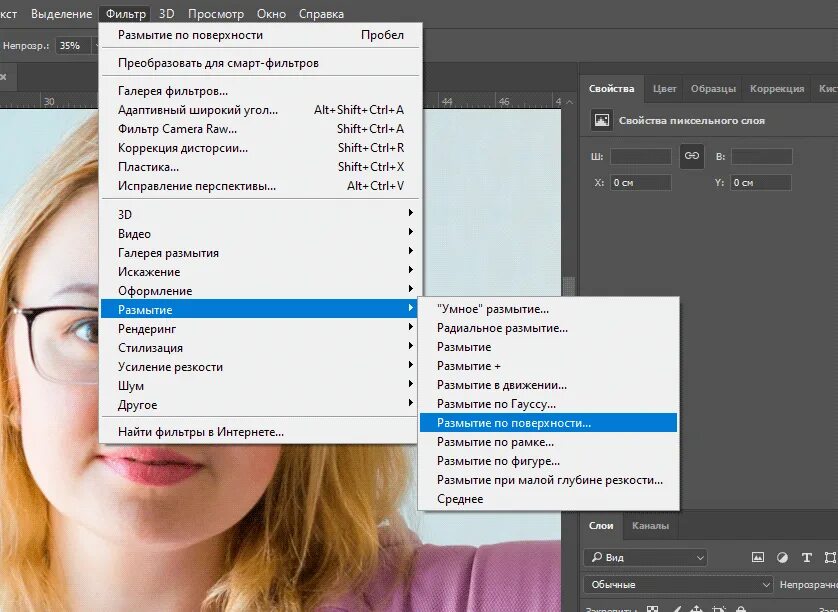Open the Вид layer filter type dropdown
Screen dimensions: 838x612
pos(646,557)
